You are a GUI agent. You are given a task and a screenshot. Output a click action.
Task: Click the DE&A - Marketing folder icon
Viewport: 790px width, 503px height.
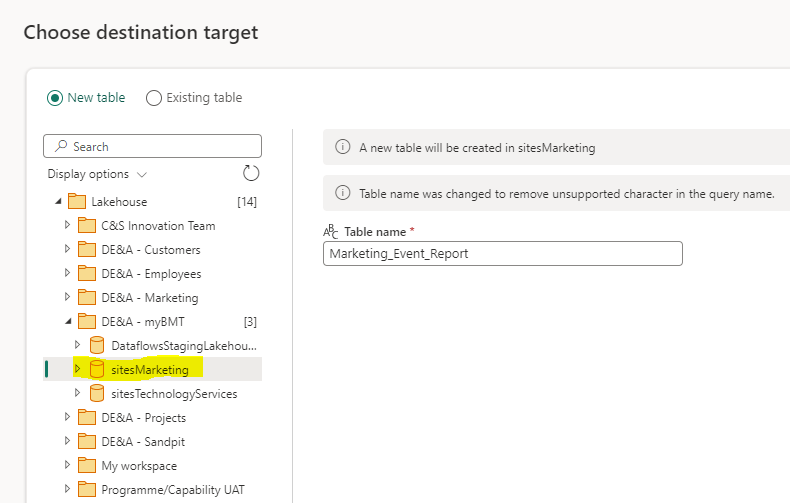[87, 297]
